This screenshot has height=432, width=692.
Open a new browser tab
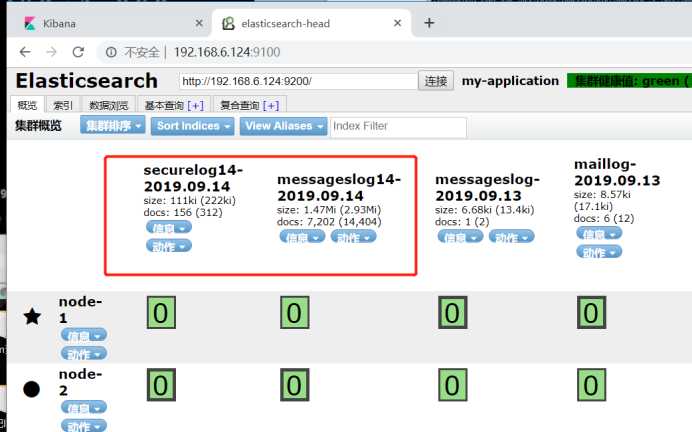tap(429, 23)
